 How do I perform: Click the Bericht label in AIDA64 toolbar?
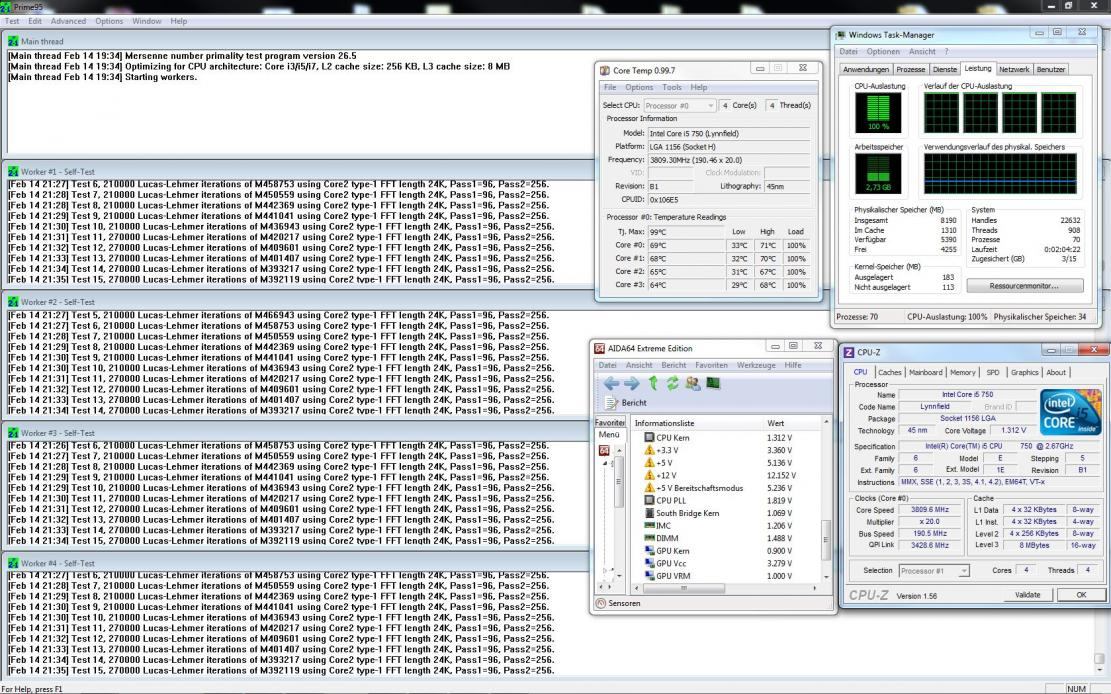633,403
